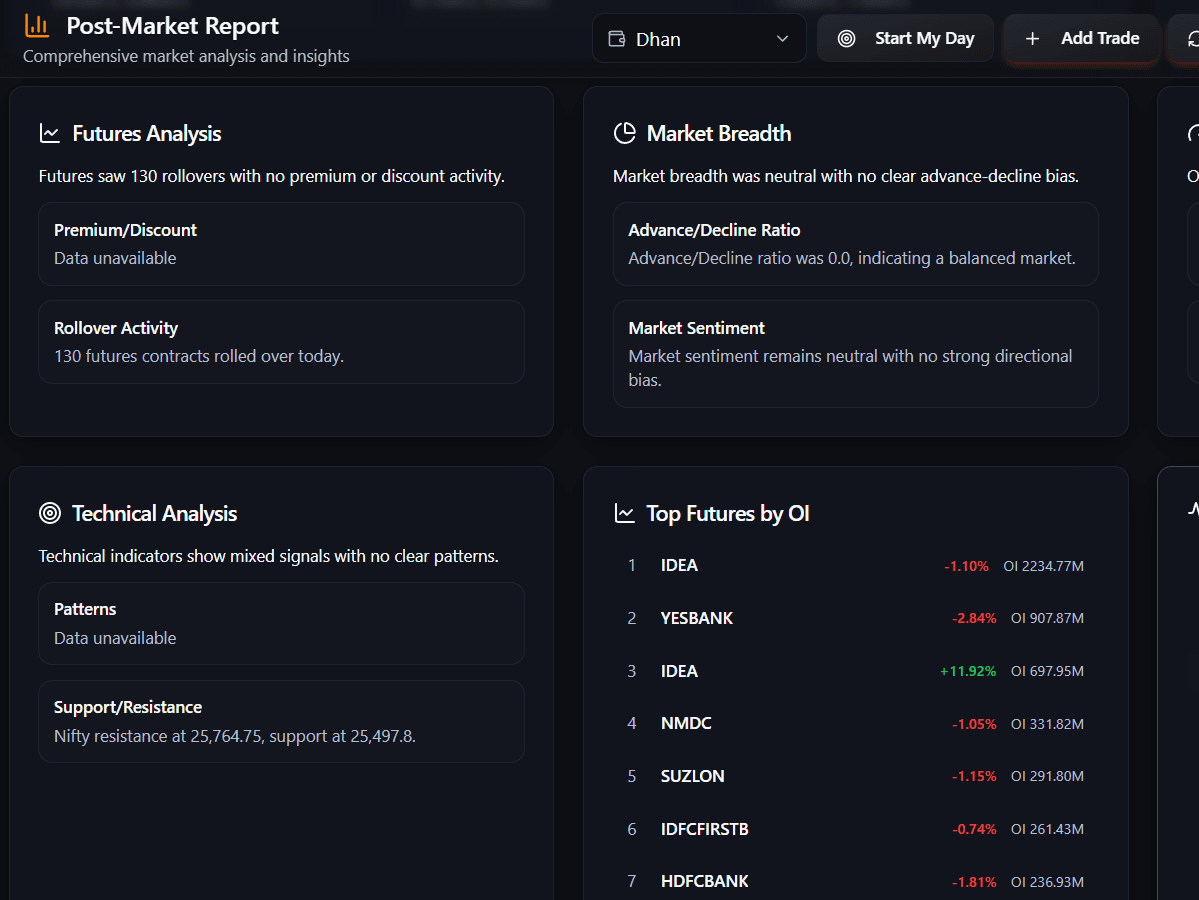Click the plus icon in Add Trade
The height and width of the screenshot is (900, 1199).
(1033, 38)
